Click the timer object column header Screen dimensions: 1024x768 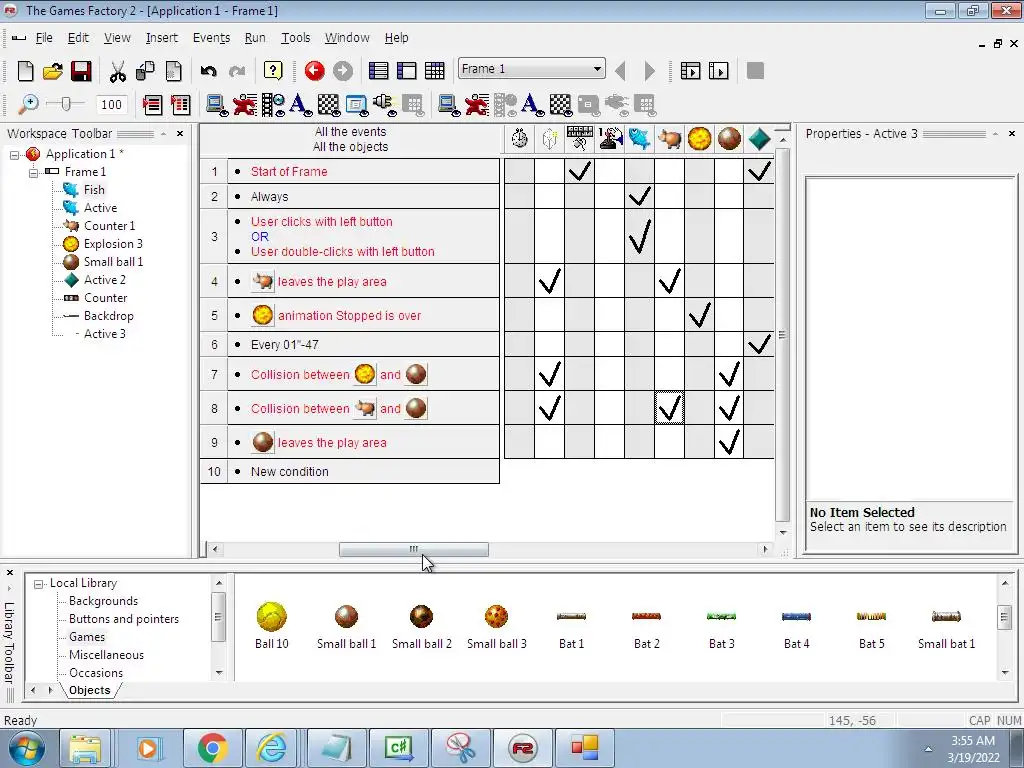[x=520, y=138]
